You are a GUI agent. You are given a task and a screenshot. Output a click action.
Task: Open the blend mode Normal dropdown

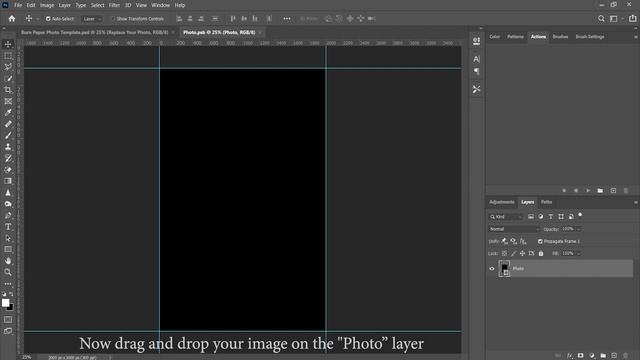514,229
